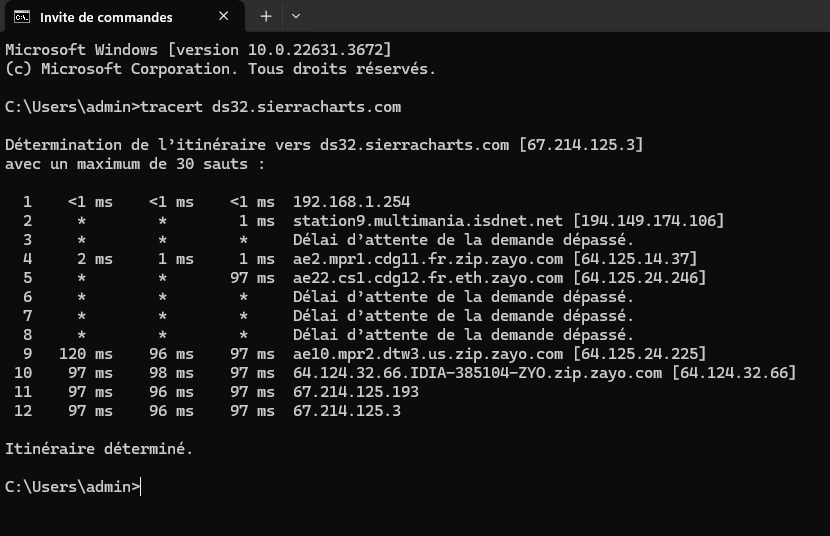Click the final hop address 67.214.125.3
This screenshot has width=830, height=536.
pos(347,411)
